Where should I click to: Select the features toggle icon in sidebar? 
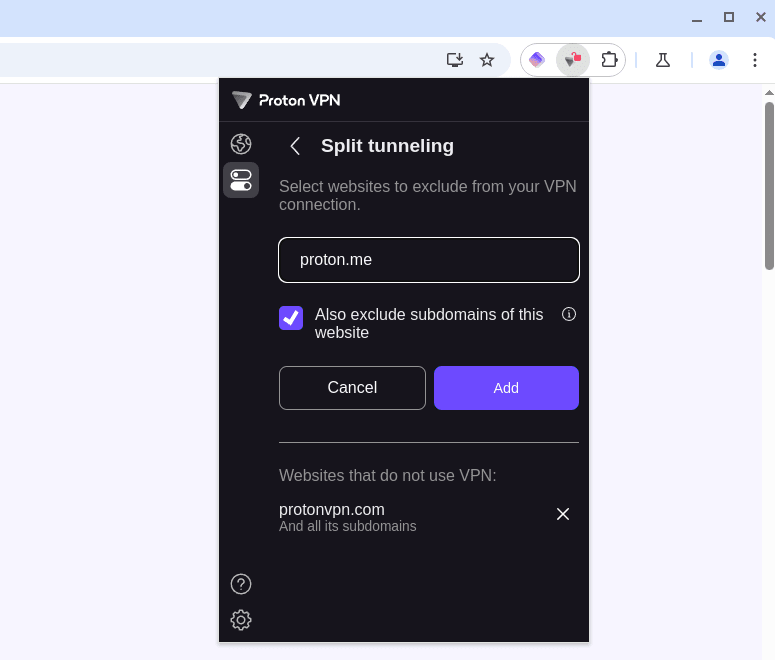pyautogui.click(x=241, y=180)
